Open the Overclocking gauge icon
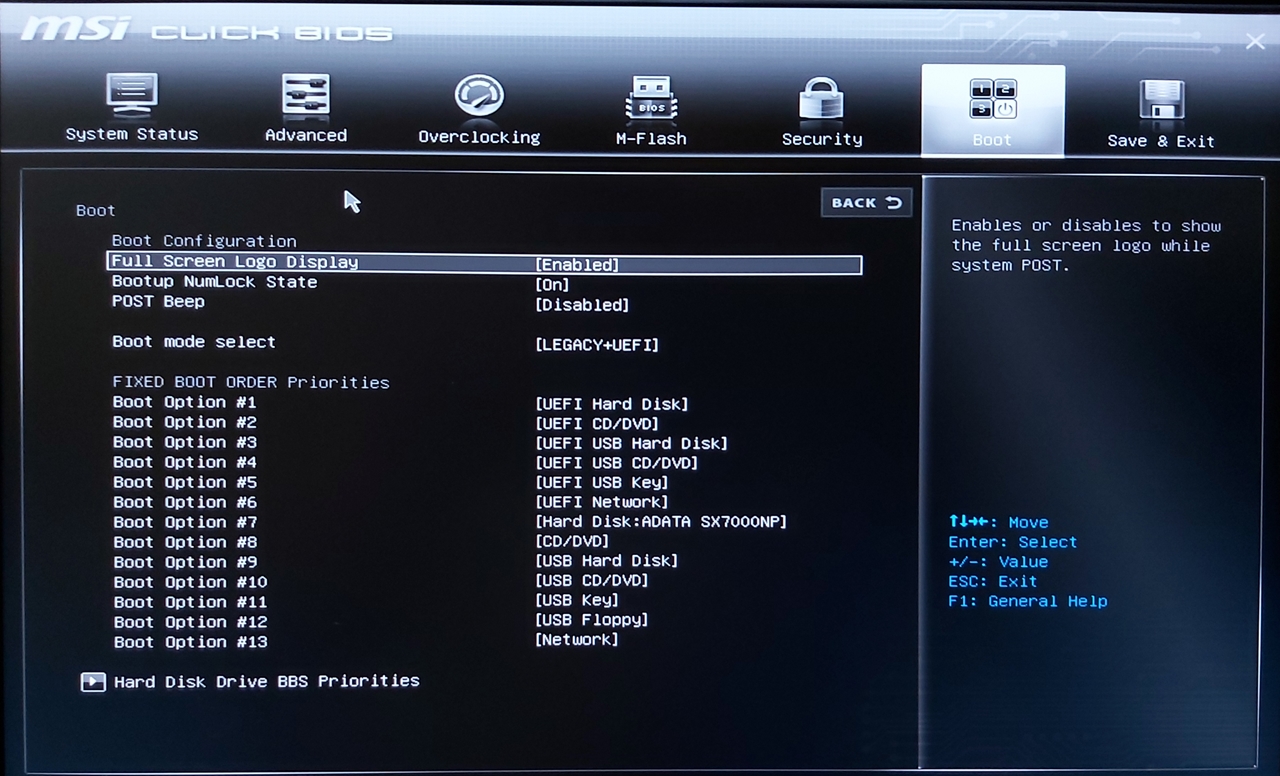Image resolution: width=1280 pixels, height=776 pixels. pyautogui.click(x=479, y=98)
